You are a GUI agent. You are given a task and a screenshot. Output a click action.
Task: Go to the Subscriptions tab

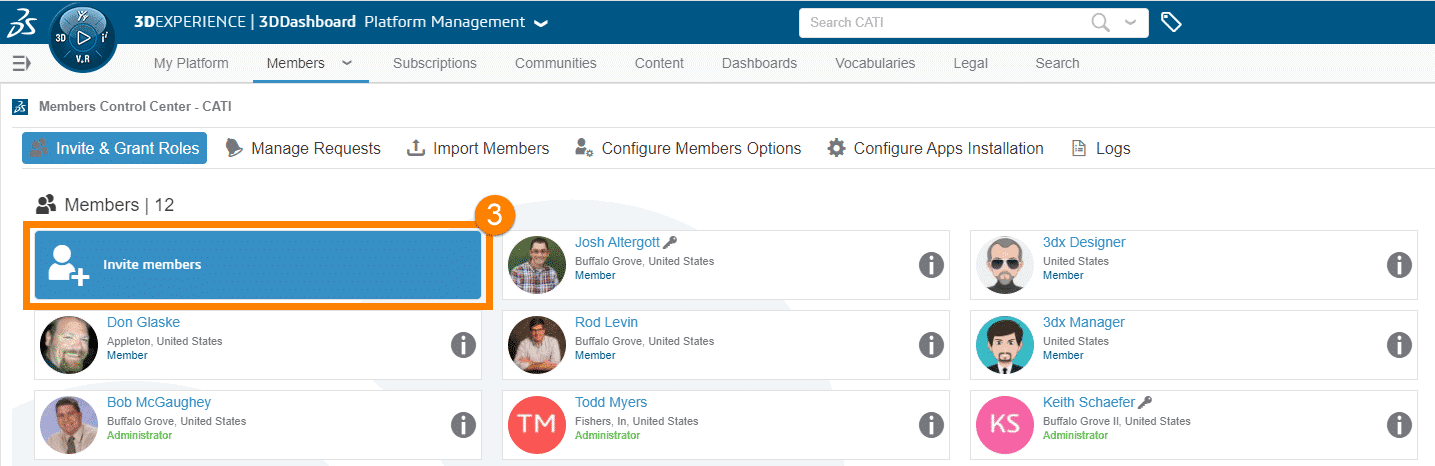(435, 63)
